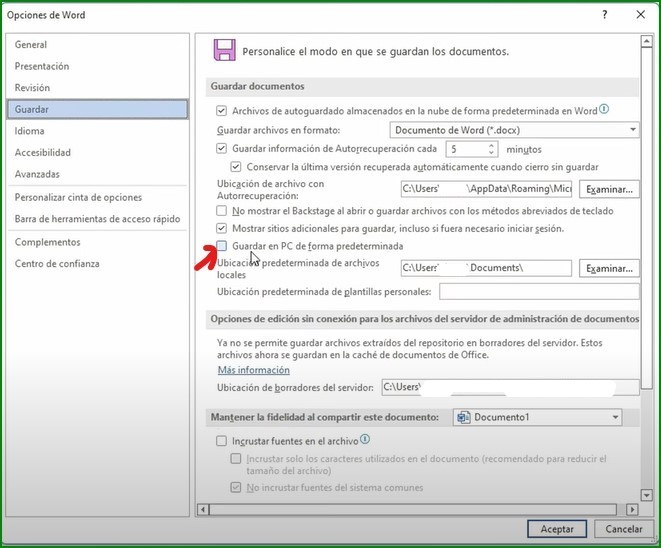Enable No mostrar el Backstage checkbox

coord(221,210)
